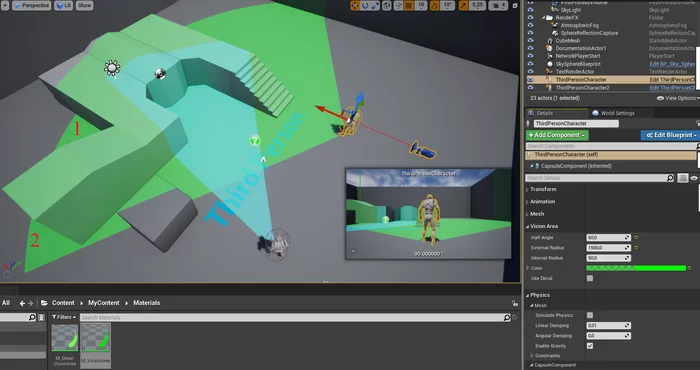Open rotation snap value 10° dropdown
700x370 pixels.
tap(448, 5)
